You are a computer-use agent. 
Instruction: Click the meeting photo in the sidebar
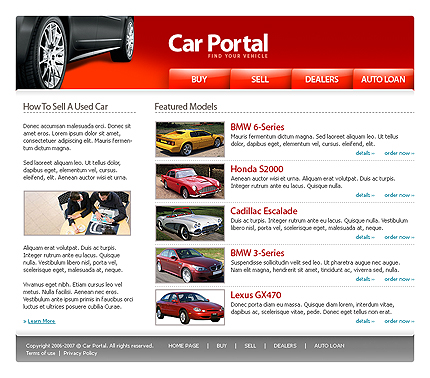pyautogui.click(x=77, y=213)
